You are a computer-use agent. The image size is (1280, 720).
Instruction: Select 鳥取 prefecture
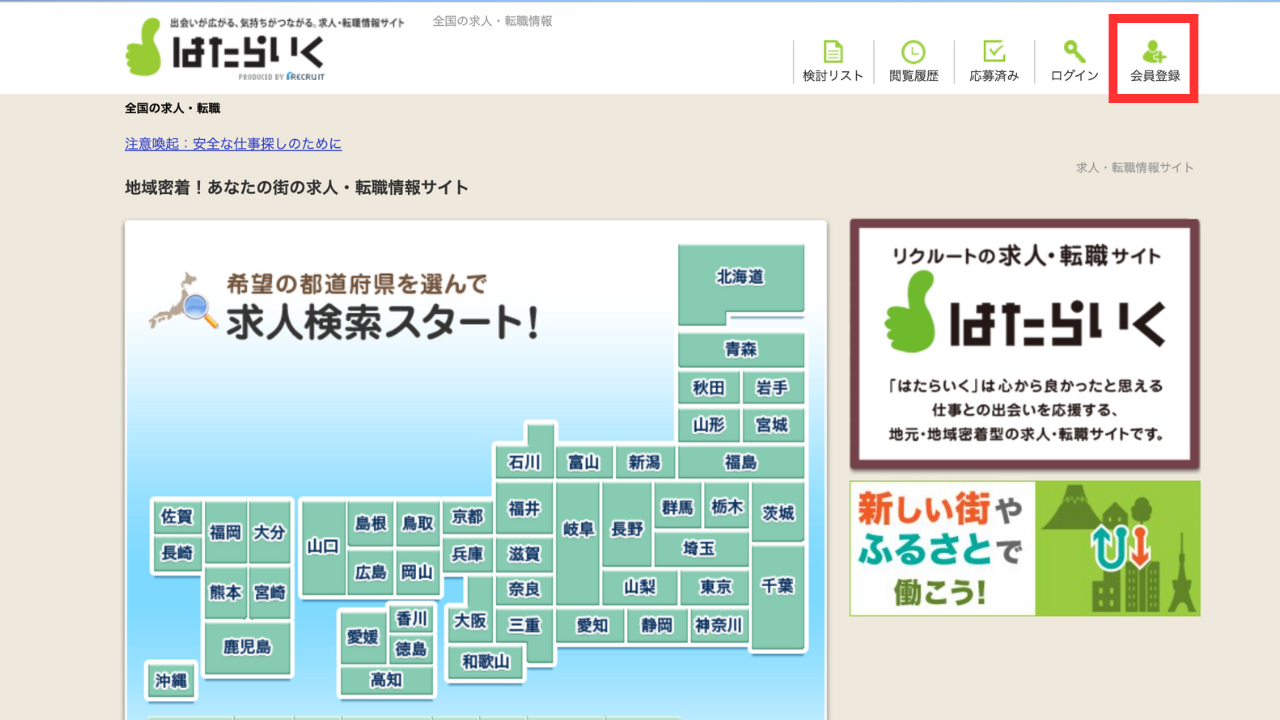[418, 524]
